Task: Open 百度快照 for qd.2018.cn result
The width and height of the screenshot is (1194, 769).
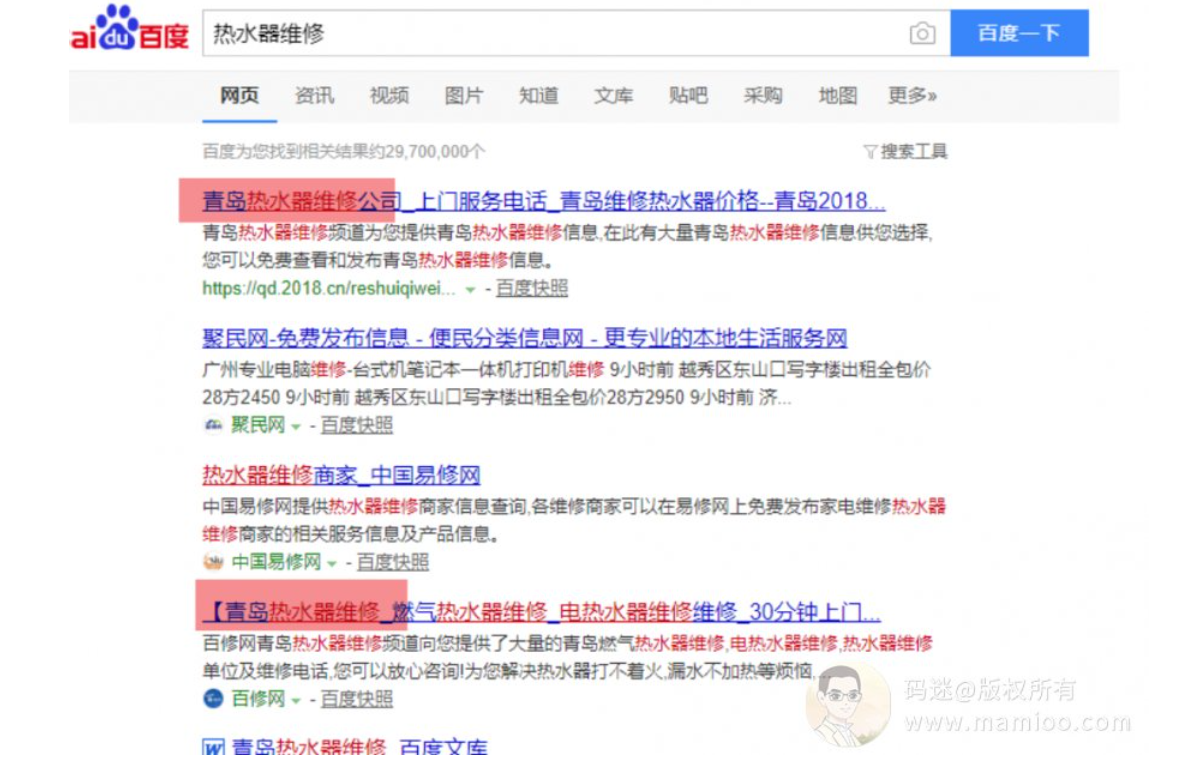Action: tap(532, 289)
